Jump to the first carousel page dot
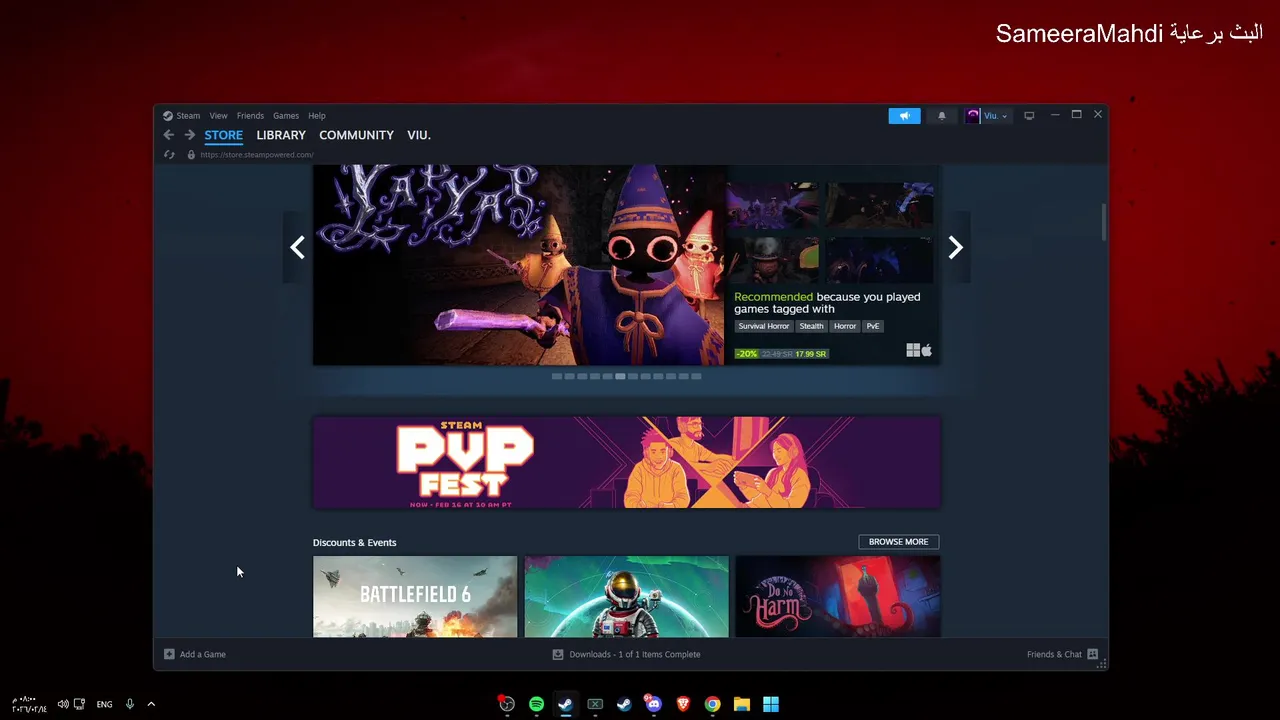 557,376
